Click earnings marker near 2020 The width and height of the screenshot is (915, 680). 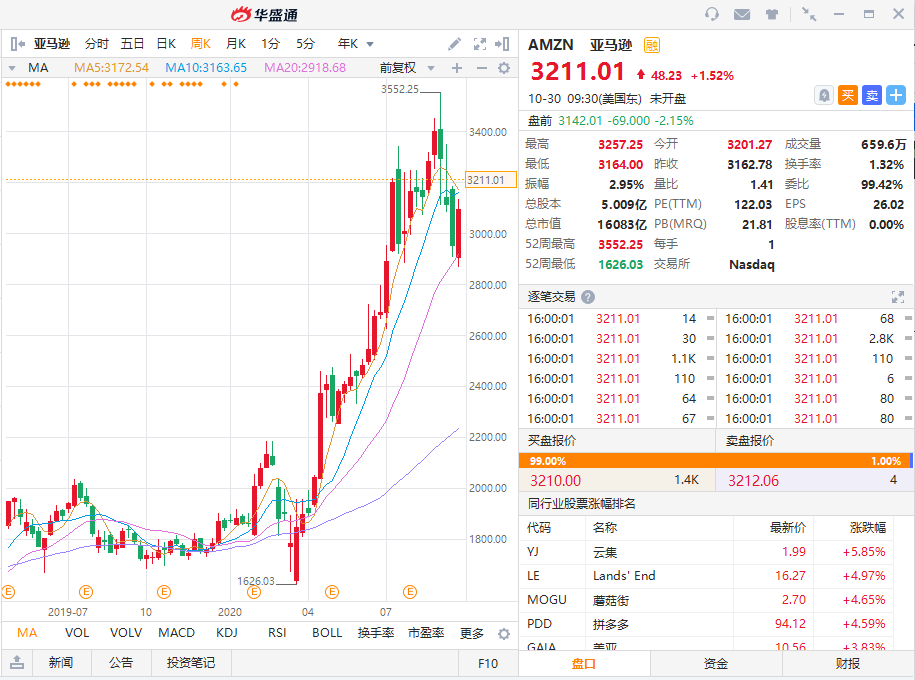pos(254,592)
